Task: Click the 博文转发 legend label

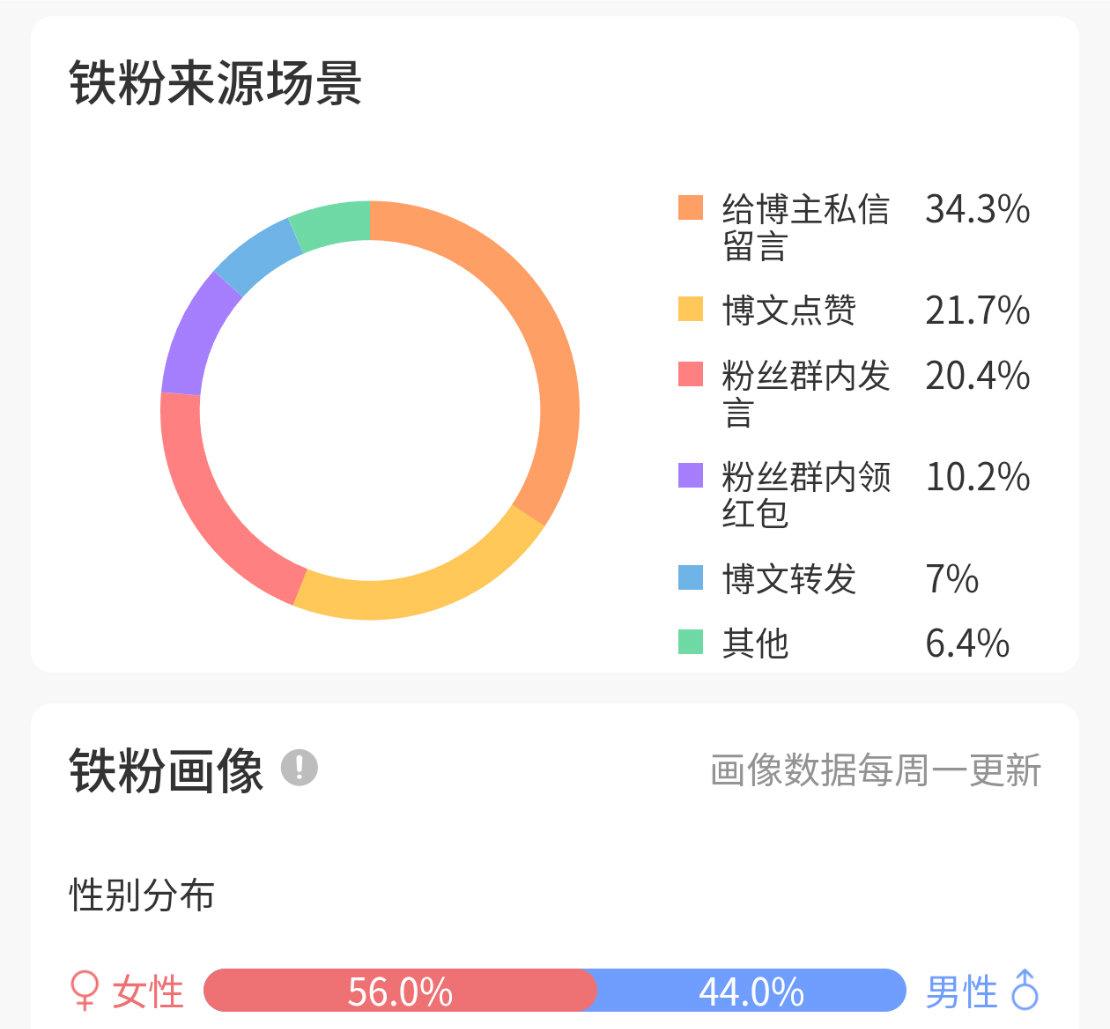Action: coord(789,578)
